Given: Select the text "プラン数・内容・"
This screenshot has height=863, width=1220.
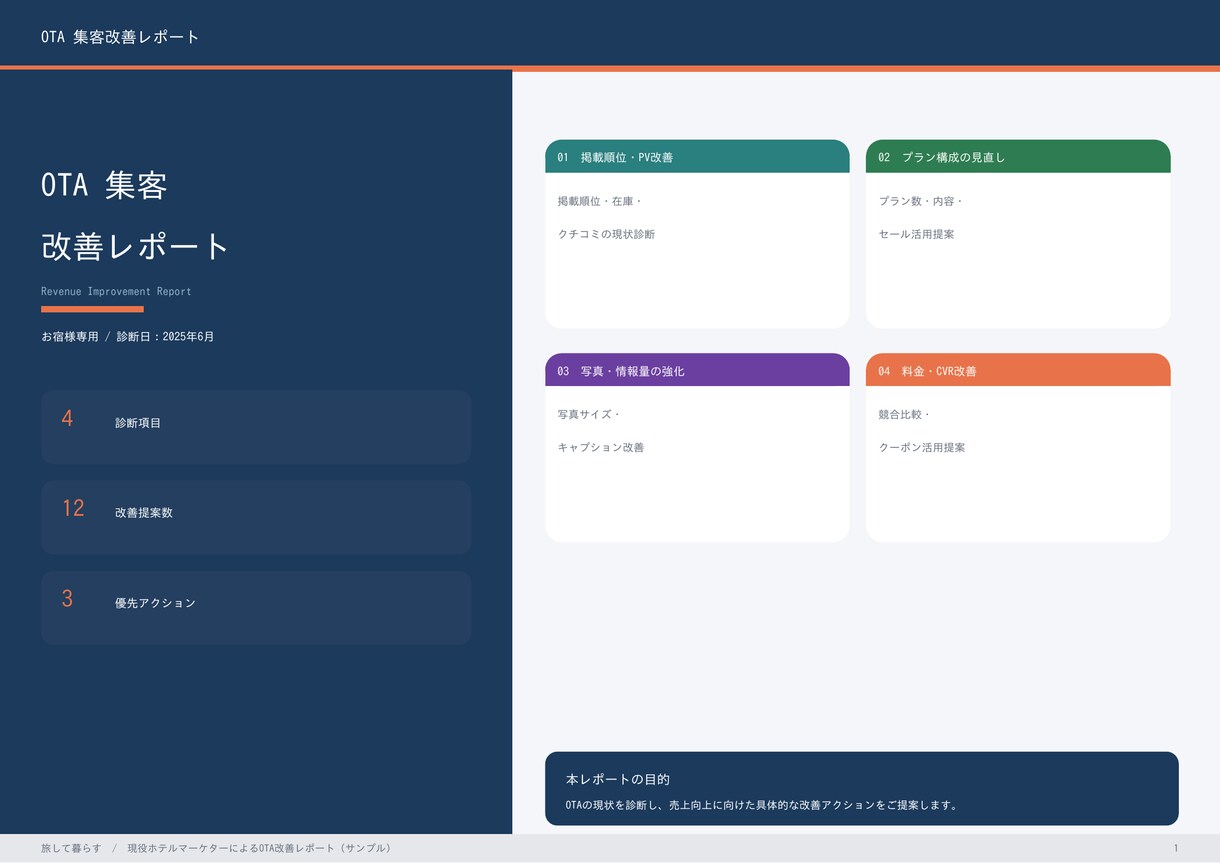Looking at the screenshot, I should [921, 201].
